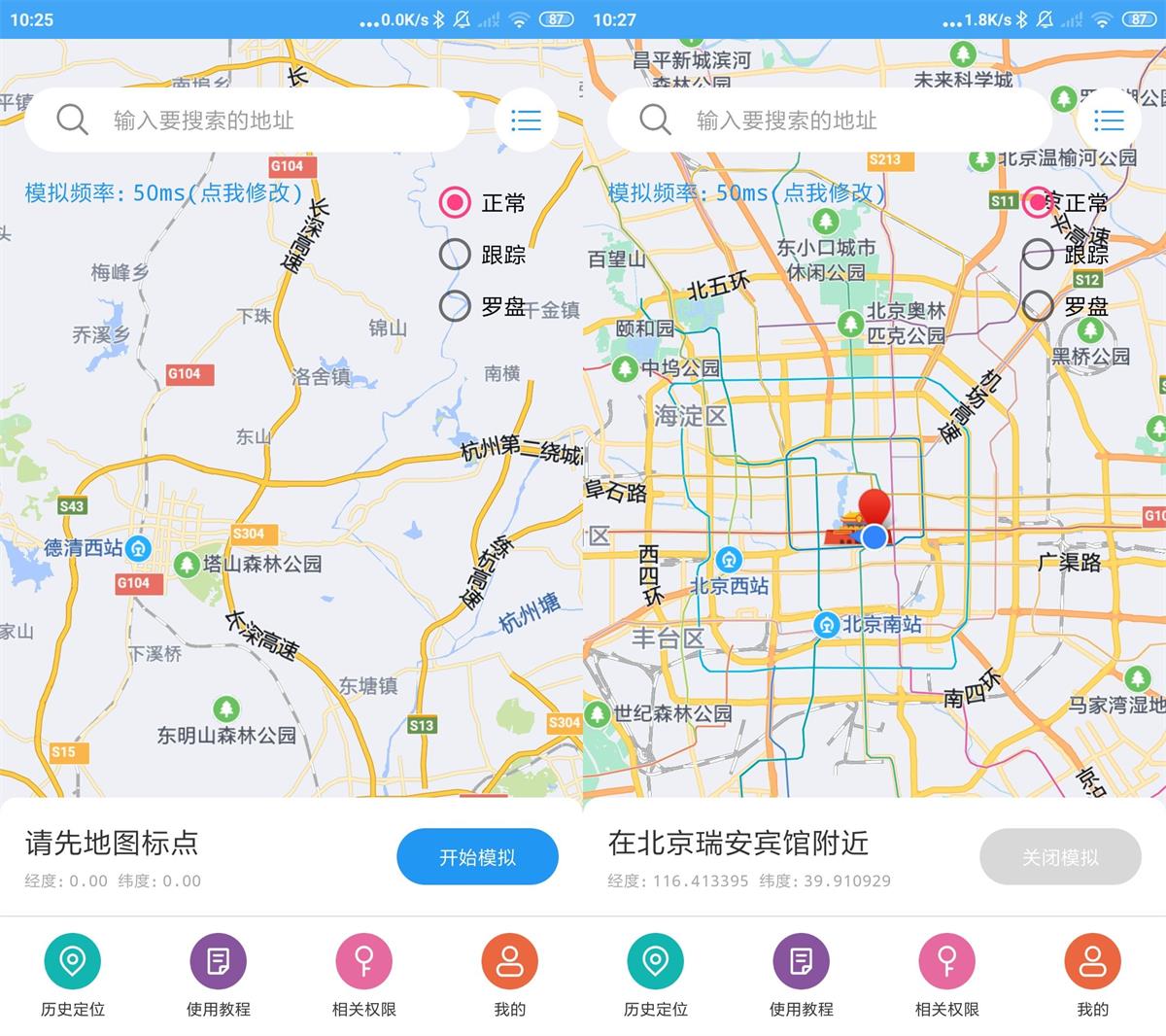Viewport: 1166px width, 1036px height.
Task: Open 使用教程 (tutorial) from the bottom bar
Action: pyautogui.click(x=218, y=960)
